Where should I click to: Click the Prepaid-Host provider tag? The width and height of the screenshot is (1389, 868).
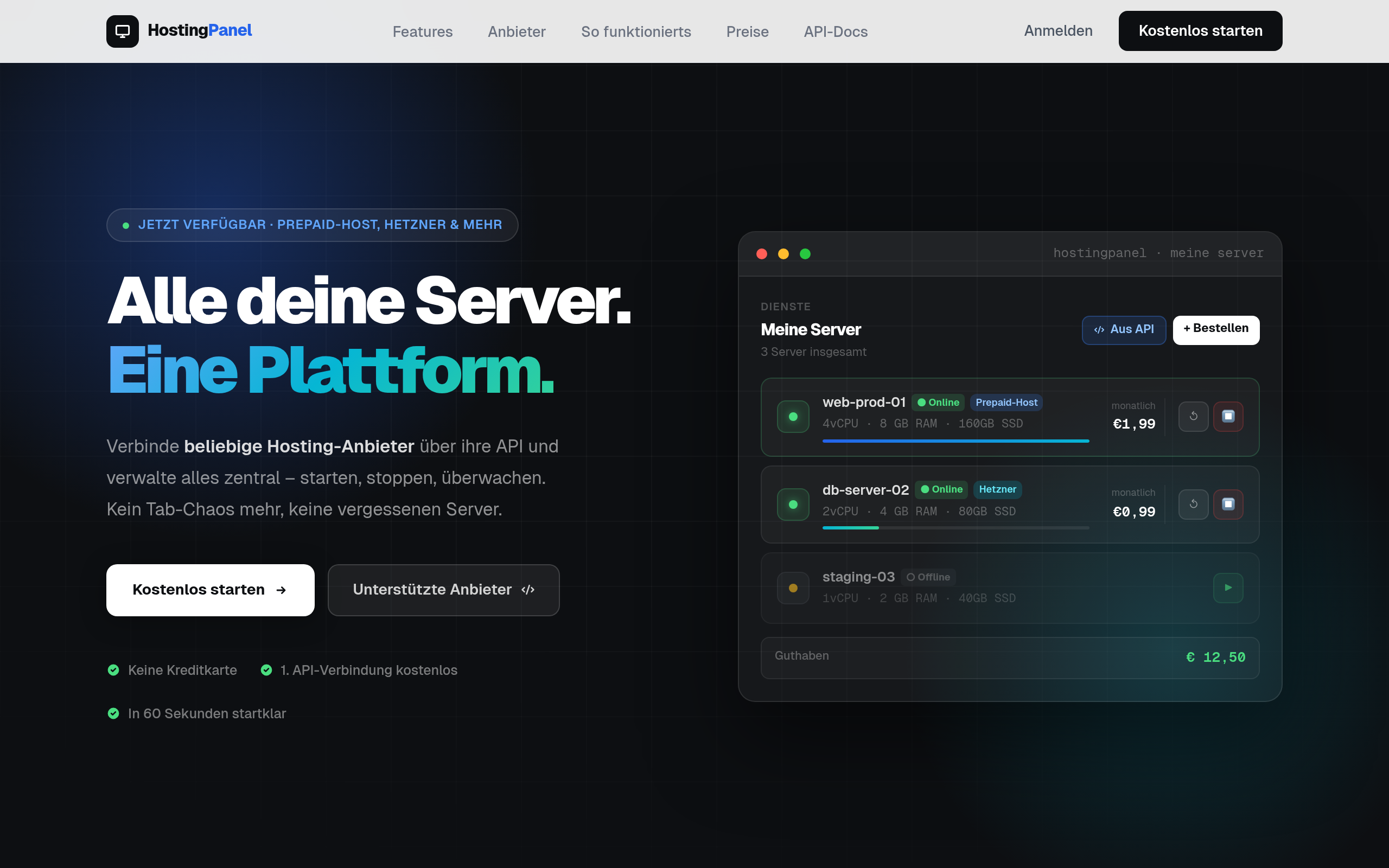1006,403
